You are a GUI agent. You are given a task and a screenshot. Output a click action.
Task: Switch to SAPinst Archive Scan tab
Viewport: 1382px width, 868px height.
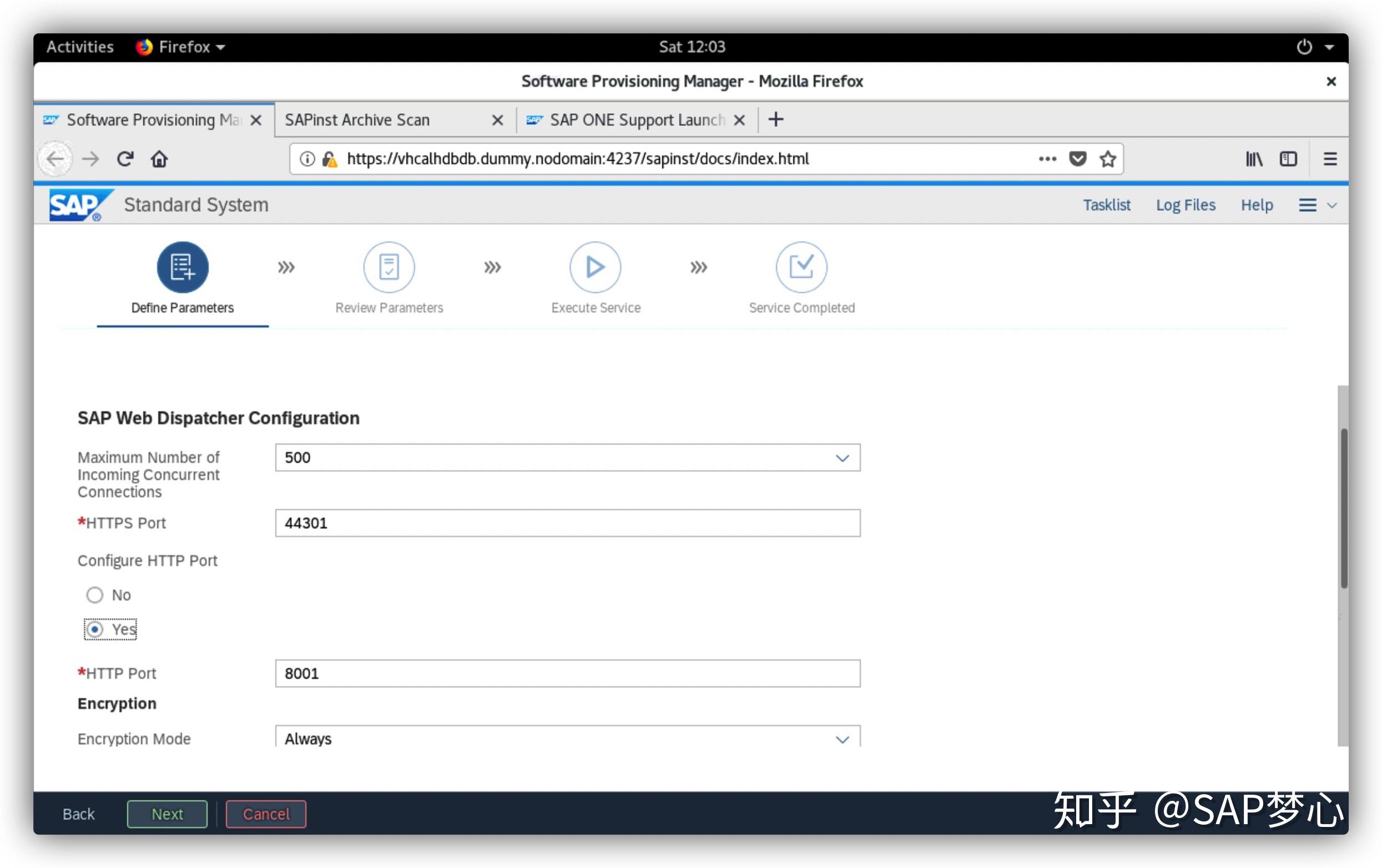[x=395, y=120]
